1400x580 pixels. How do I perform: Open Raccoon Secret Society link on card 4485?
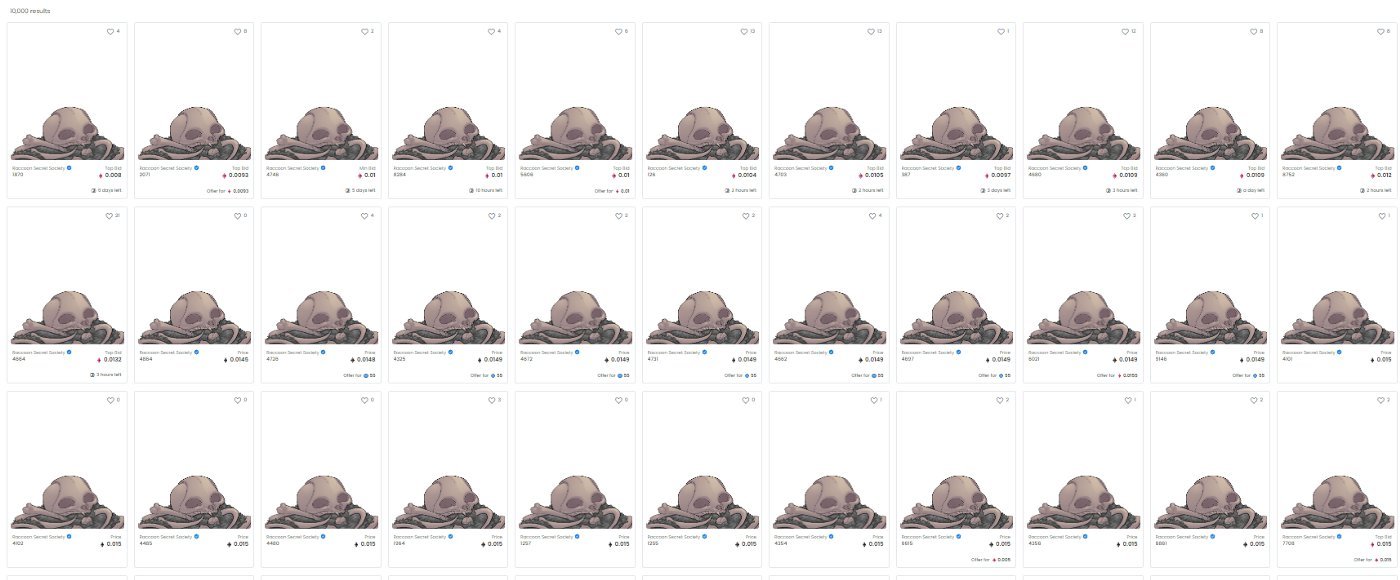[165, 536]
